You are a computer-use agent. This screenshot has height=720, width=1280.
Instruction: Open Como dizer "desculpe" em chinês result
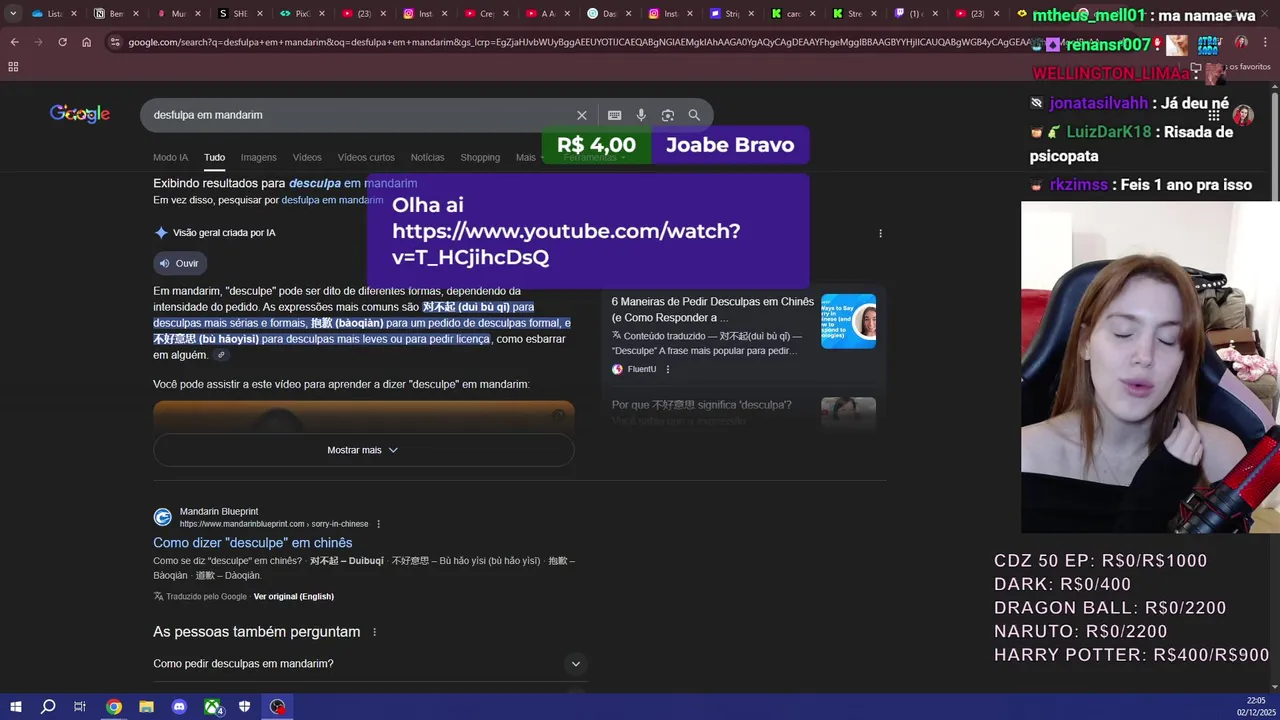coord(252,543)
